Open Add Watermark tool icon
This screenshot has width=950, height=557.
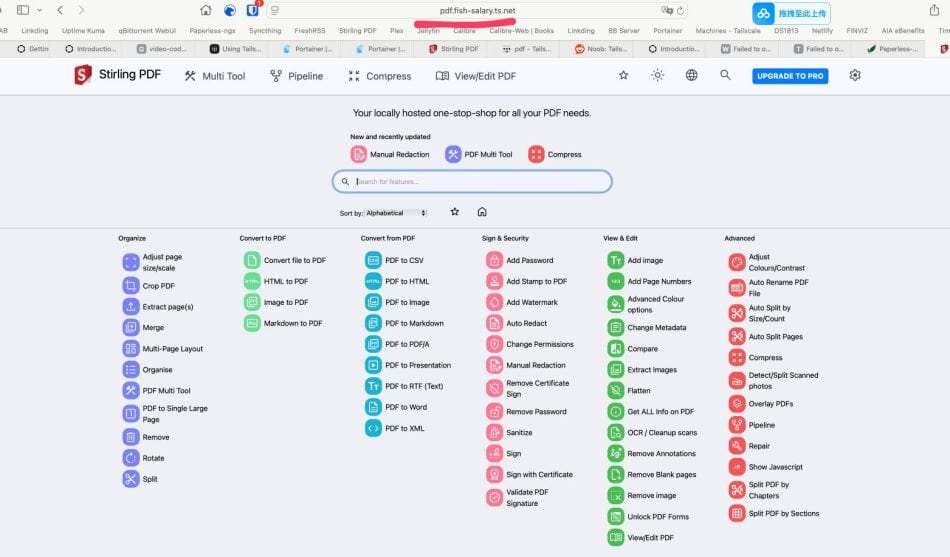(x=494, y=302)
